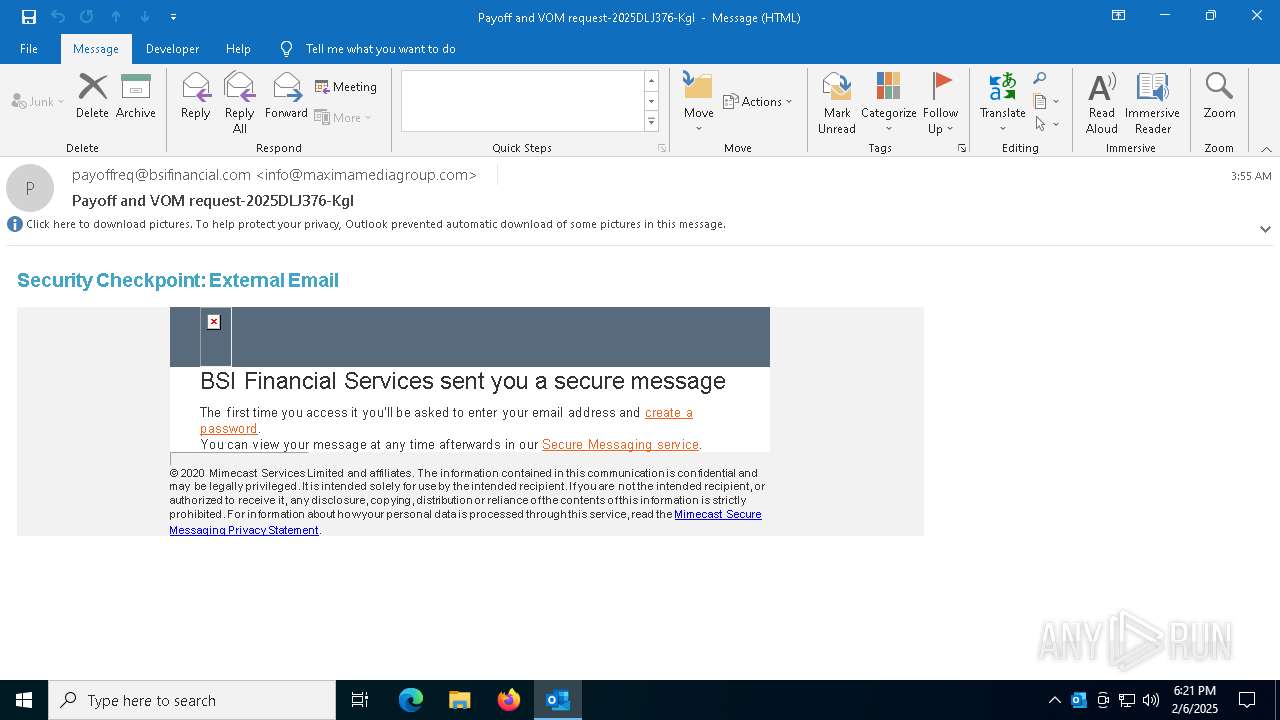Viewport: 1280px width, 720px height.
Task: Show hidden system tray icons
Action: click(x=1054, y=700)
